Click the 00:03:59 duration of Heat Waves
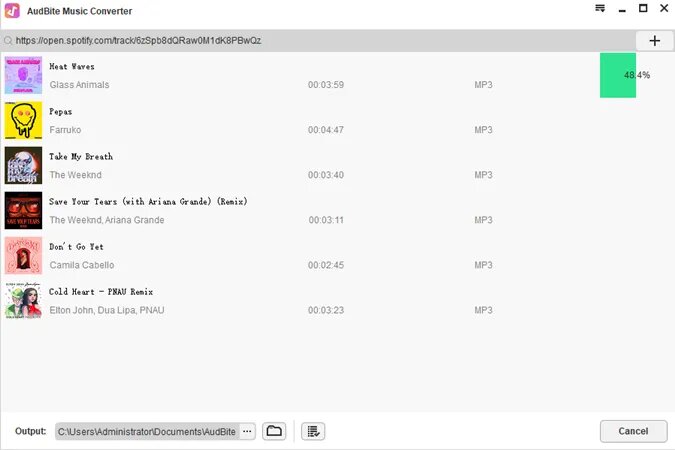This screenshot has height=450, width=675. (326, 85)
